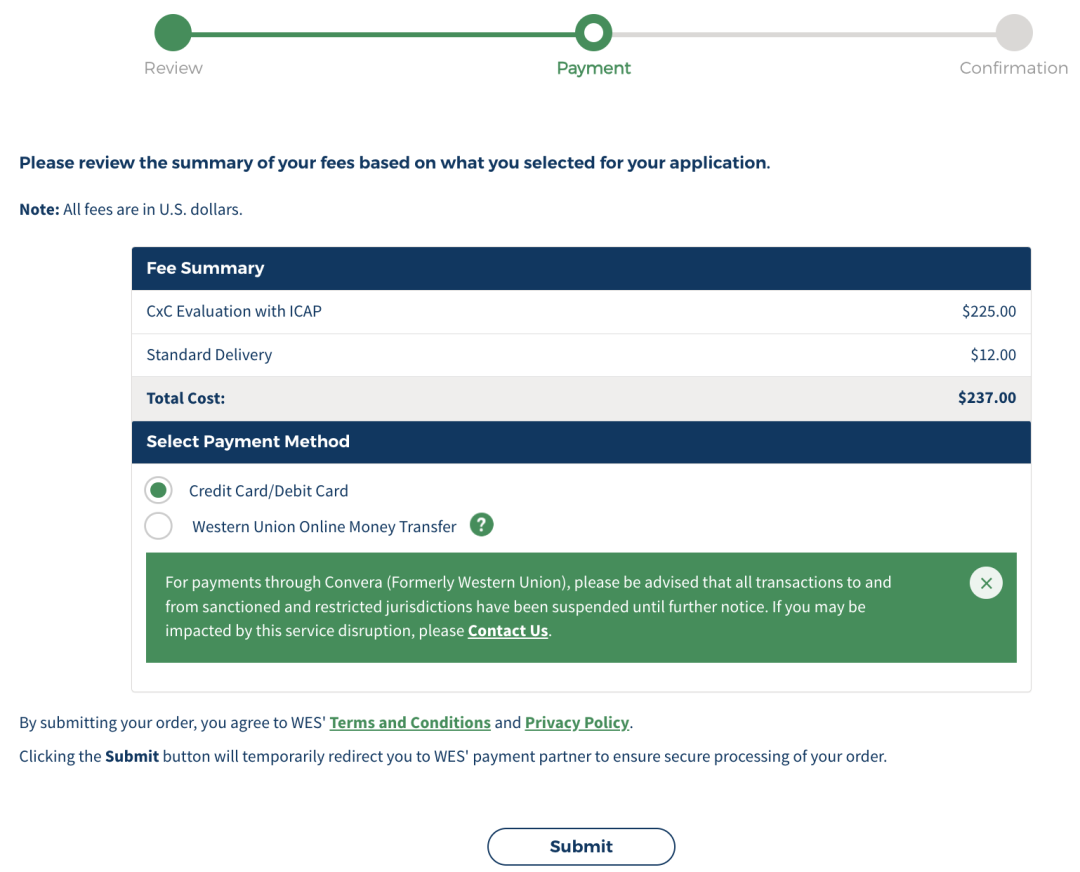Click the Western Union Online Money Transfer label
Image resolution: width=1080 pixels, height=872 pixels.
(x=324, y=527)
